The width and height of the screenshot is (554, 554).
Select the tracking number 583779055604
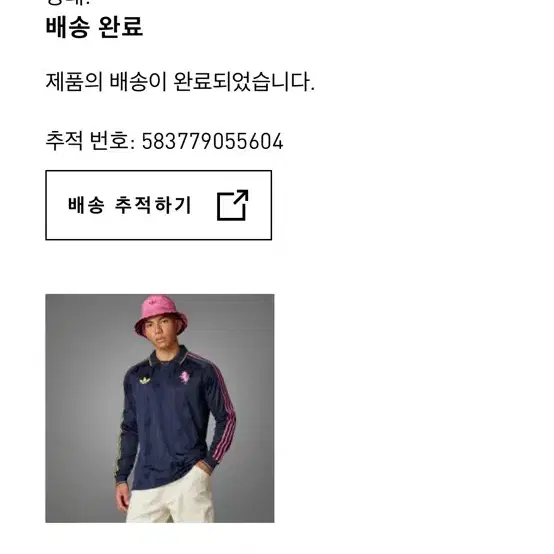212,141
